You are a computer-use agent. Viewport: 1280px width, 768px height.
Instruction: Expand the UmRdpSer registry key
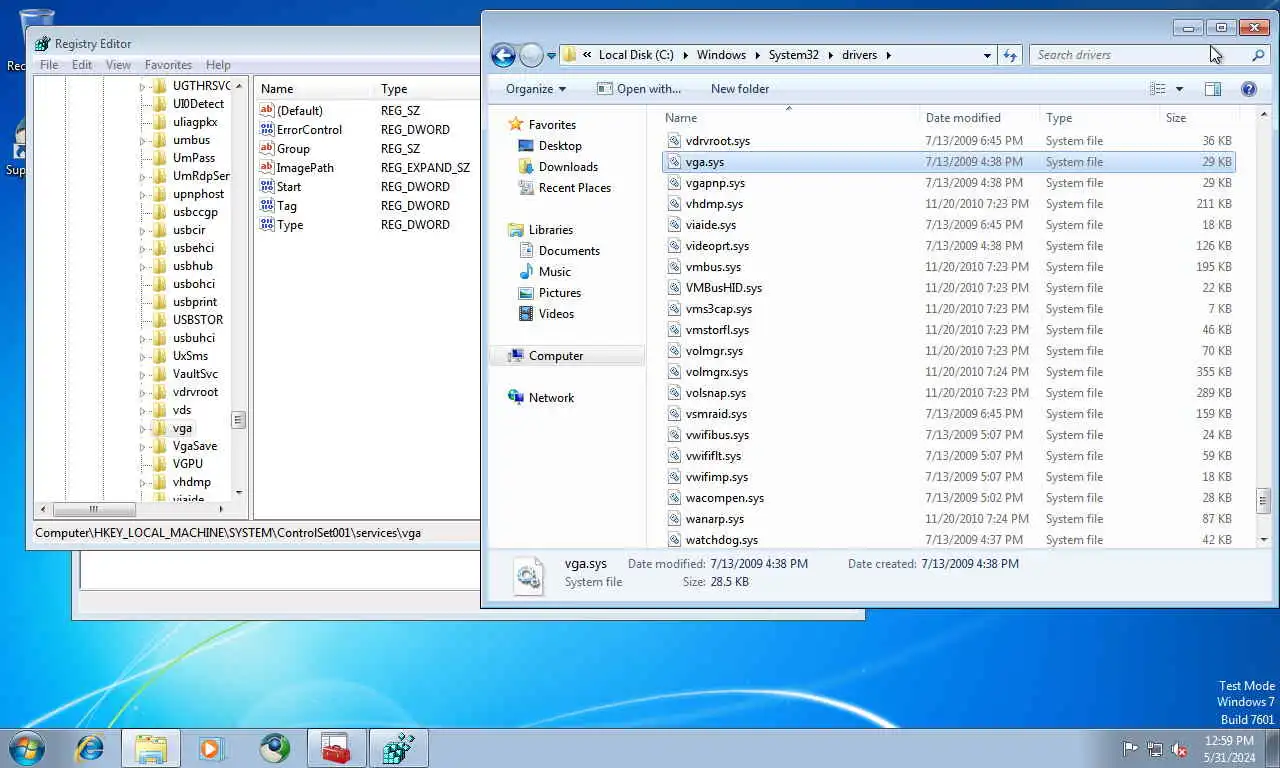142,176
